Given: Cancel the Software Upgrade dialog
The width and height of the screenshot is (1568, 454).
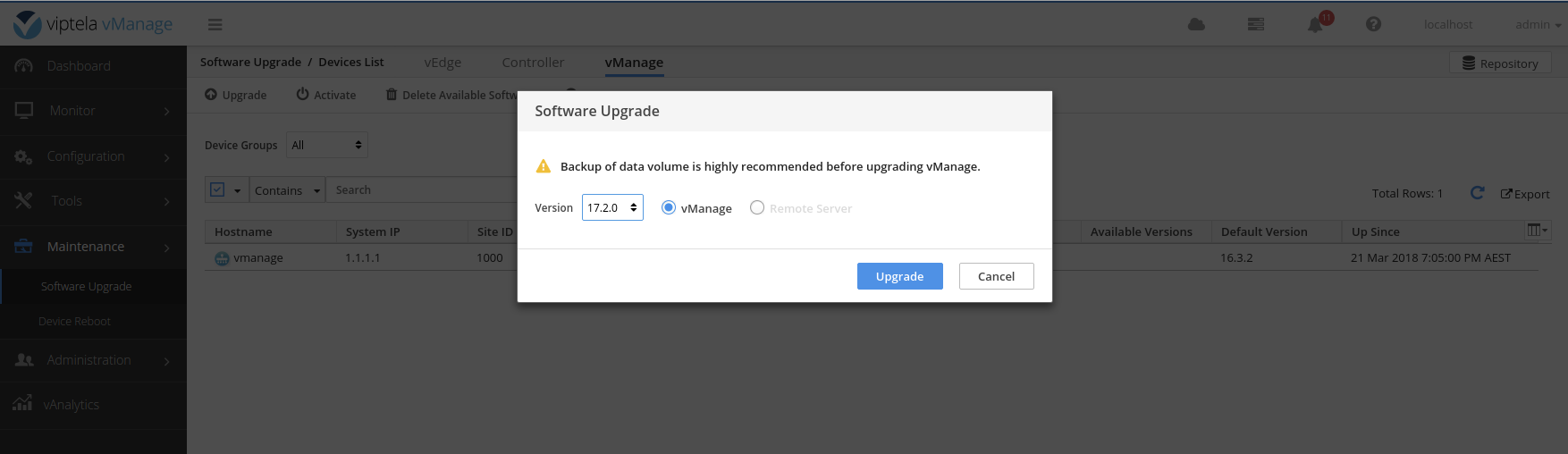Looking at the screenshot, I should [x=996, y=276].
